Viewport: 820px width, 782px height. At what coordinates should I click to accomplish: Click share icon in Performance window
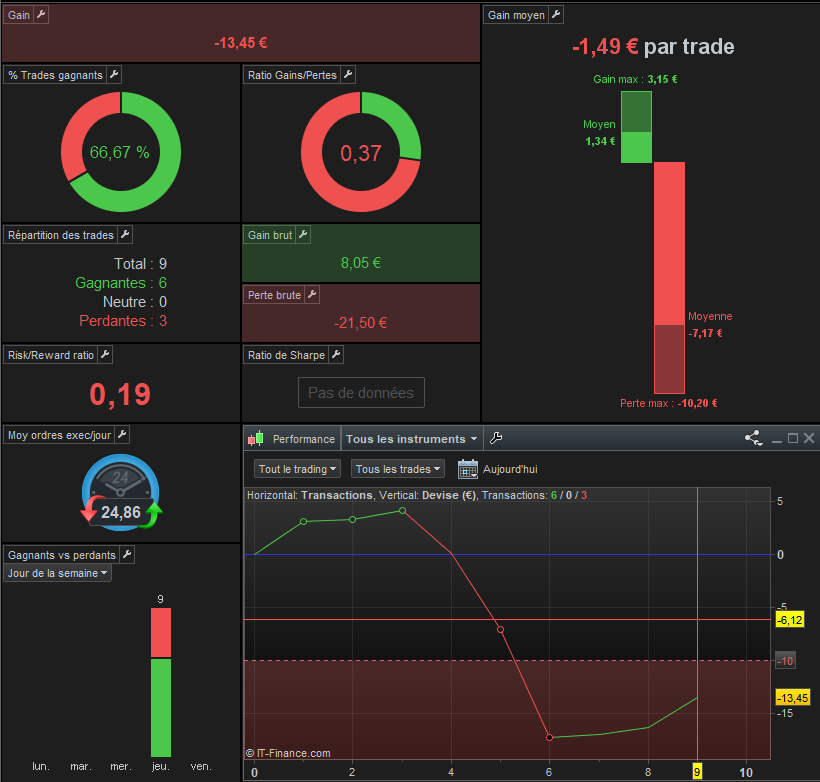click(754, 438)
